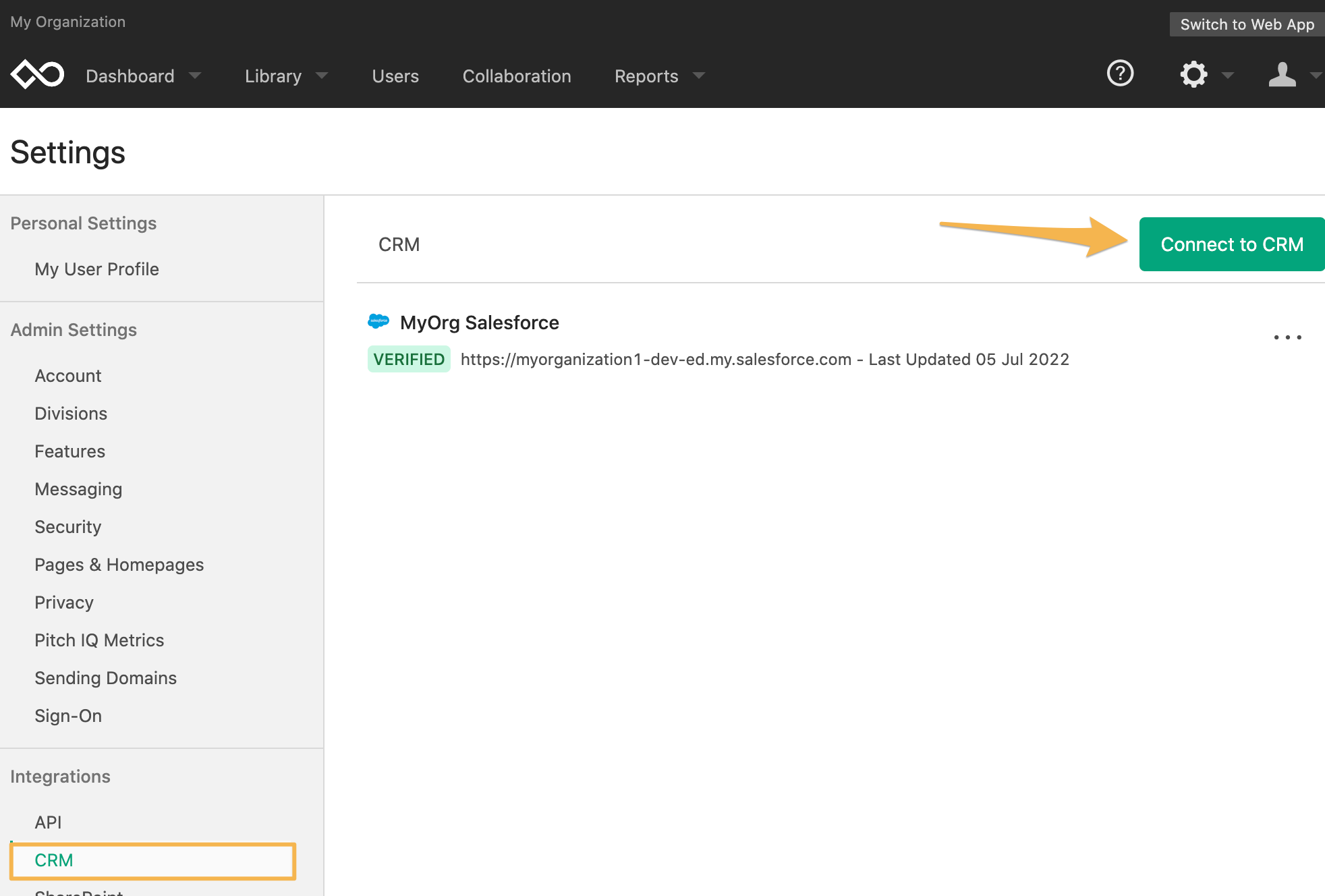Open Privacy settings

64,603
